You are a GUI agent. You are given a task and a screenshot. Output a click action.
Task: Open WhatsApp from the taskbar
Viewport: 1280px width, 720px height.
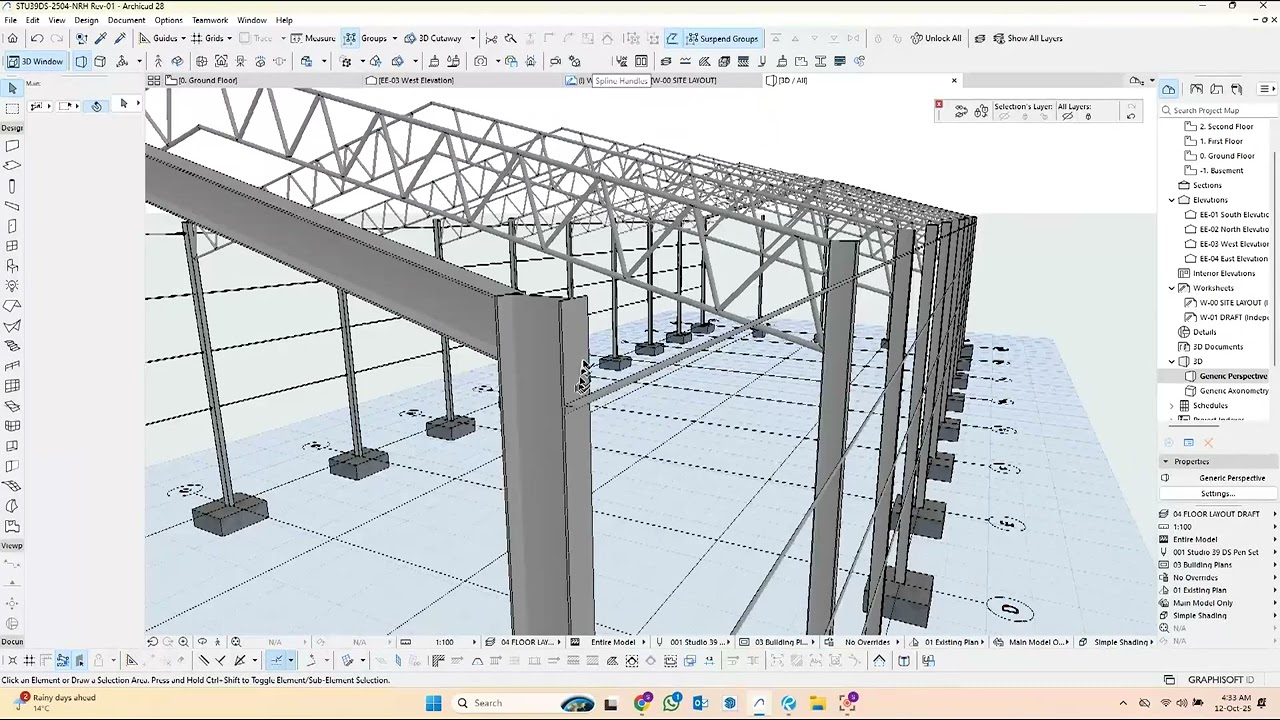pyautogui.click(x=671, y=703)
